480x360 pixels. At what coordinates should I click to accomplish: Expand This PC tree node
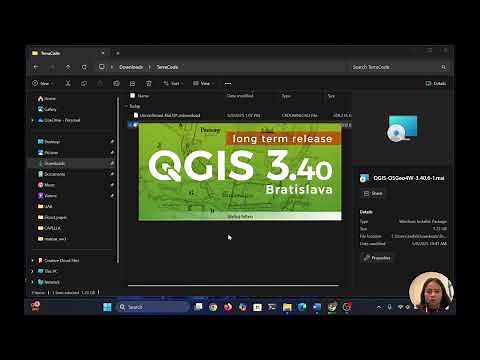(33, 271)
